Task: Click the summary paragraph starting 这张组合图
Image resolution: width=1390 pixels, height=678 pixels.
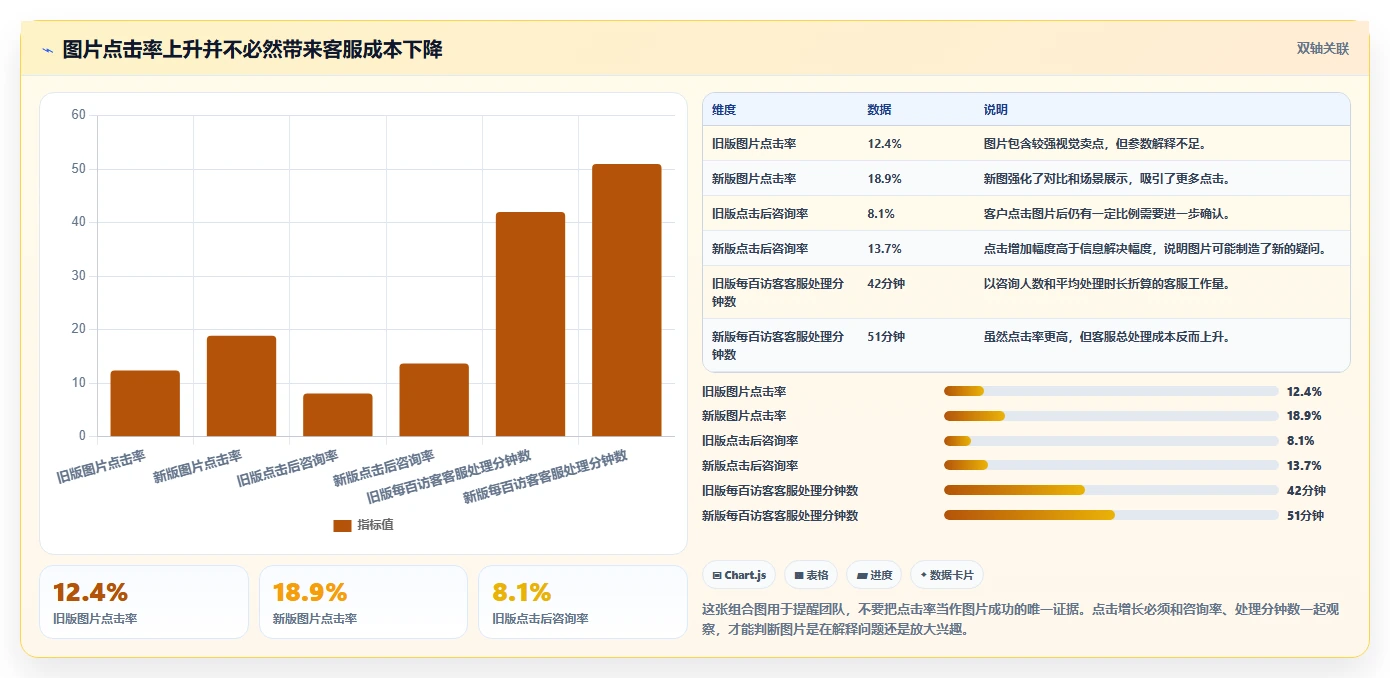Action: [1020, 619]
